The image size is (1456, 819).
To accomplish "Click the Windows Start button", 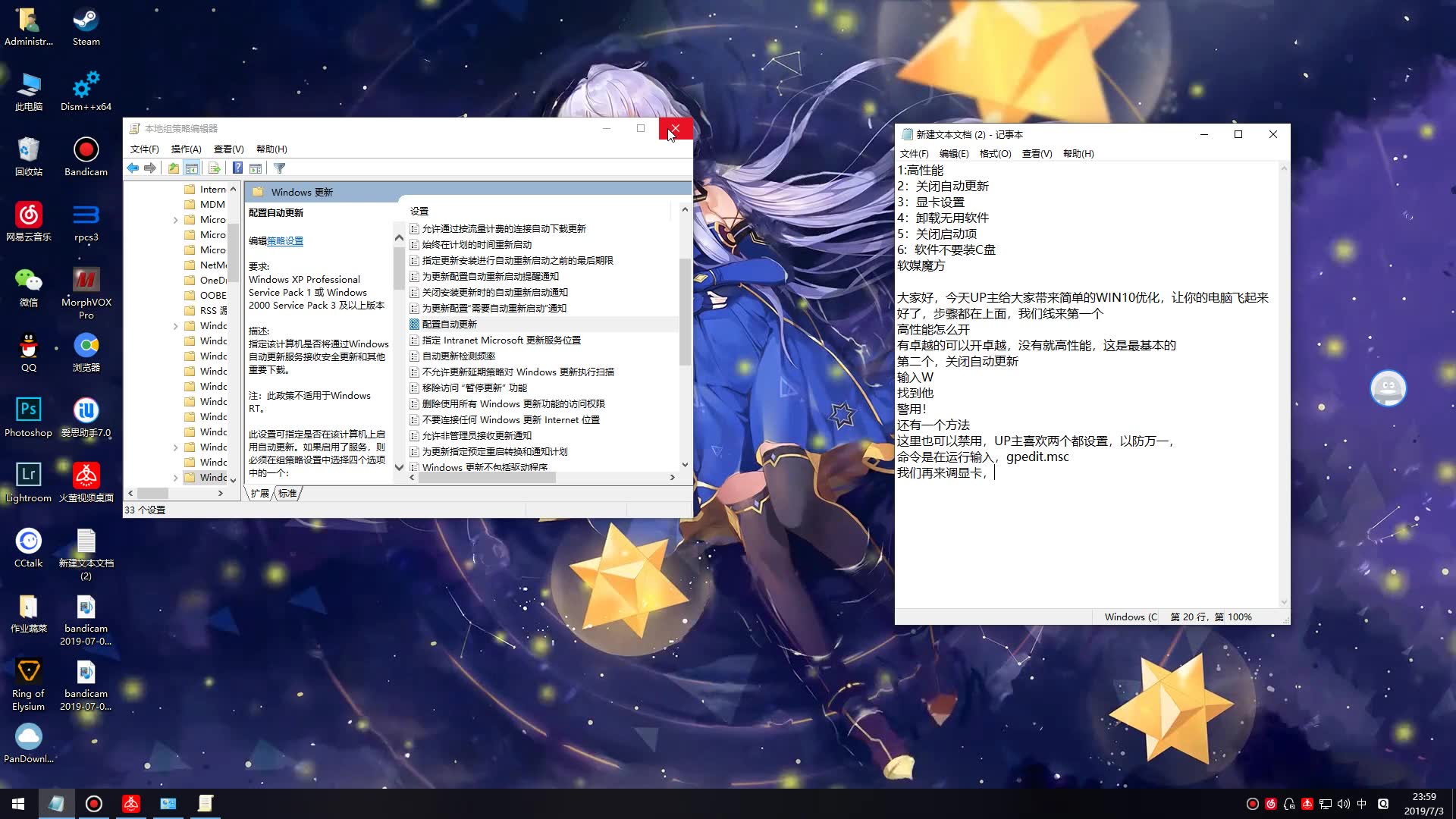I will (x=18, y=804).
